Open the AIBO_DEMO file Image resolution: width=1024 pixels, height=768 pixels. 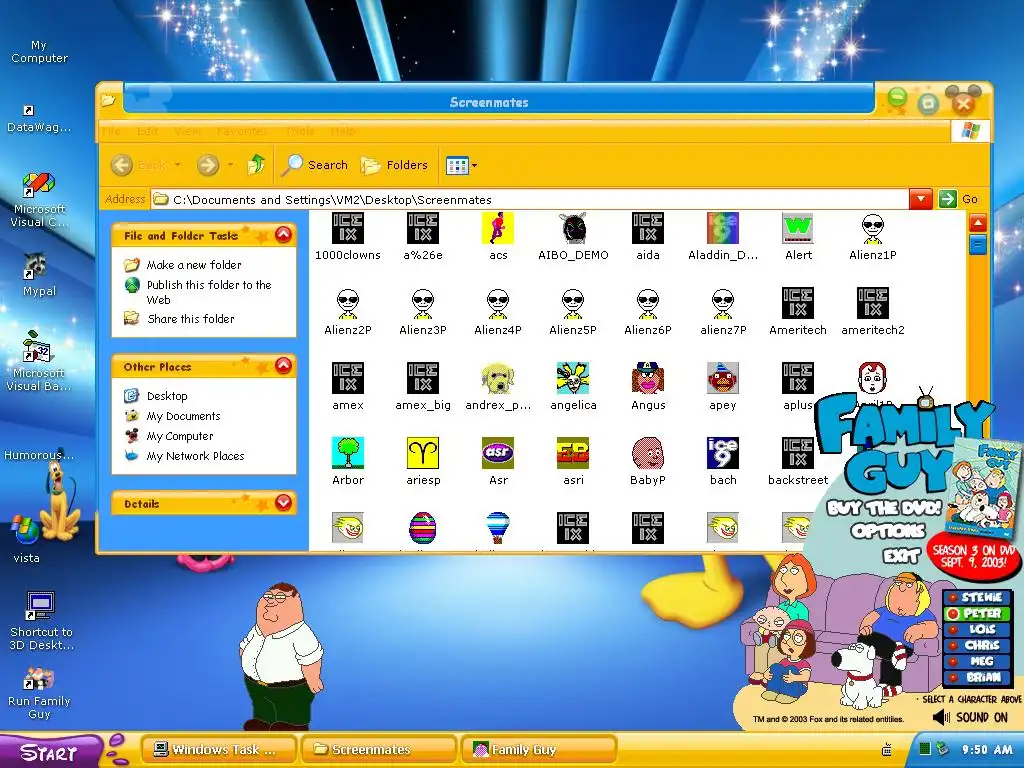pos(573,236)
